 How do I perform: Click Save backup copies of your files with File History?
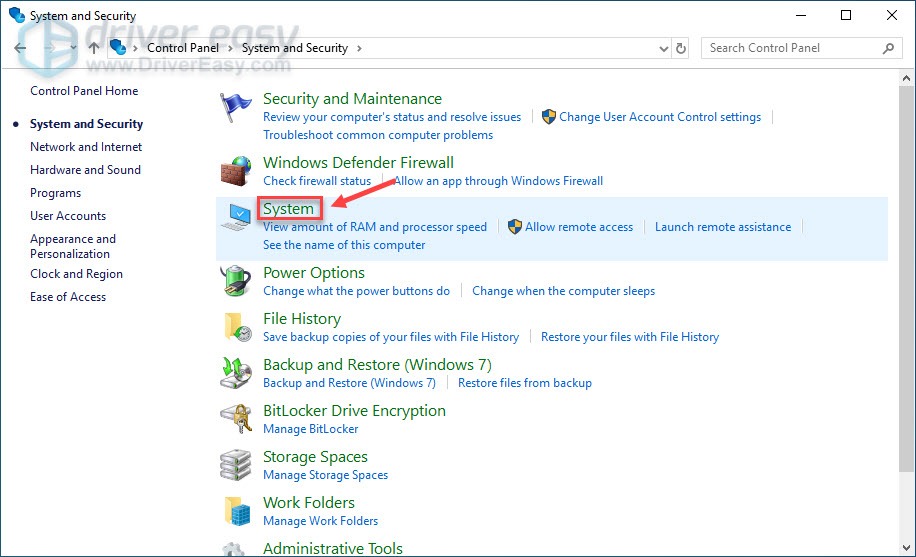[x=391, y=337]
